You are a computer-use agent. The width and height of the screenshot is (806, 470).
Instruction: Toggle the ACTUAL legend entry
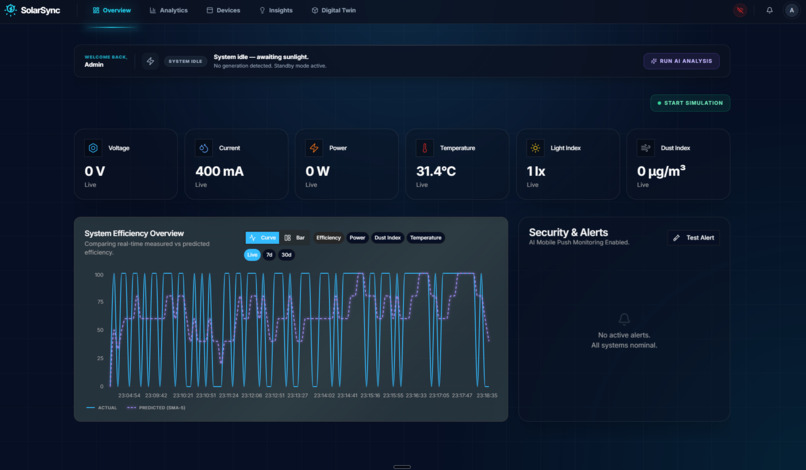[102, 408]
